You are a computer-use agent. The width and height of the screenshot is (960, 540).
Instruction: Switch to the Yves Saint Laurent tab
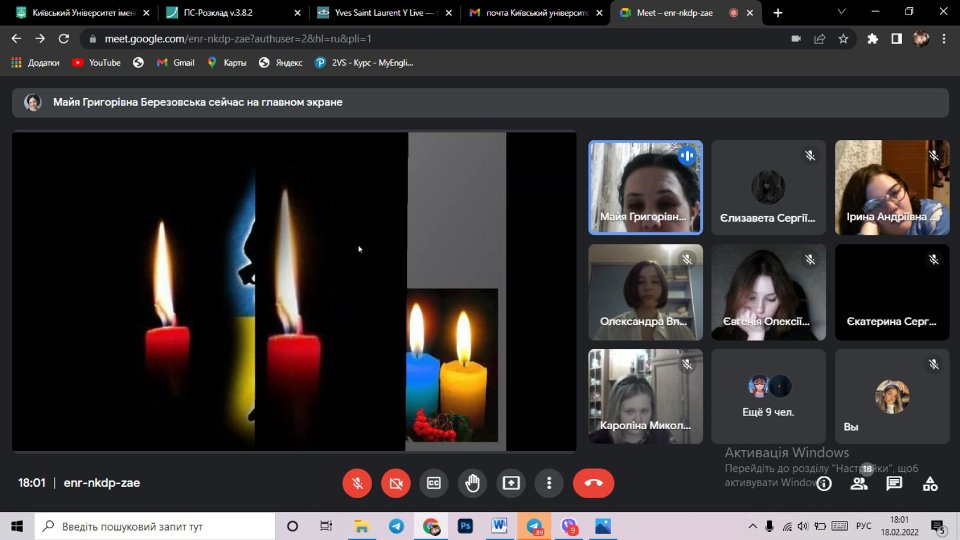(383, 13)
